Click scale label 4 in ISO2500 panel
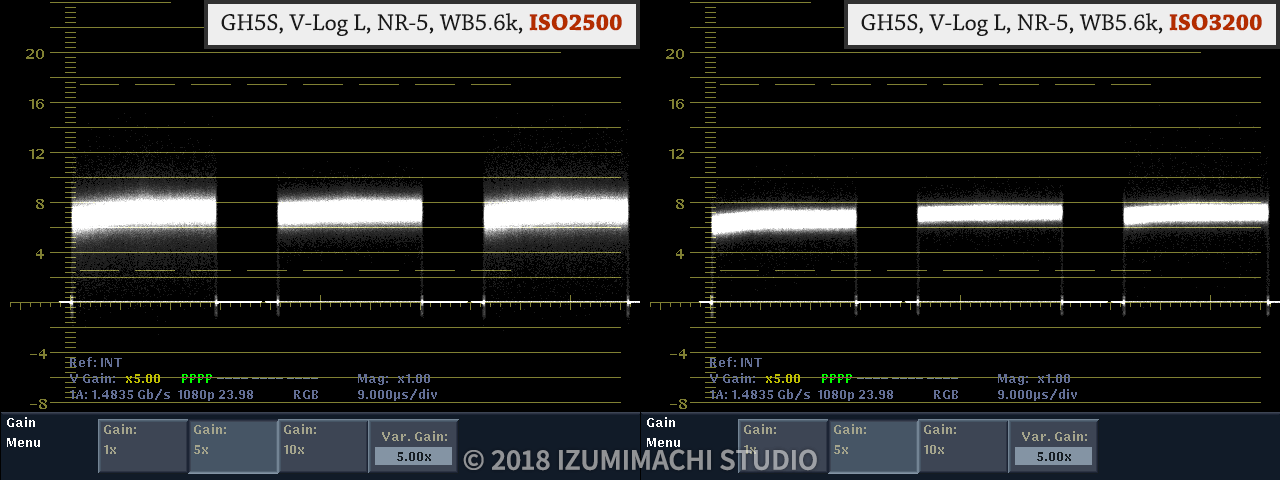Image resolution: width=1280 pixels, height=480 pixels. coord(40,253)
